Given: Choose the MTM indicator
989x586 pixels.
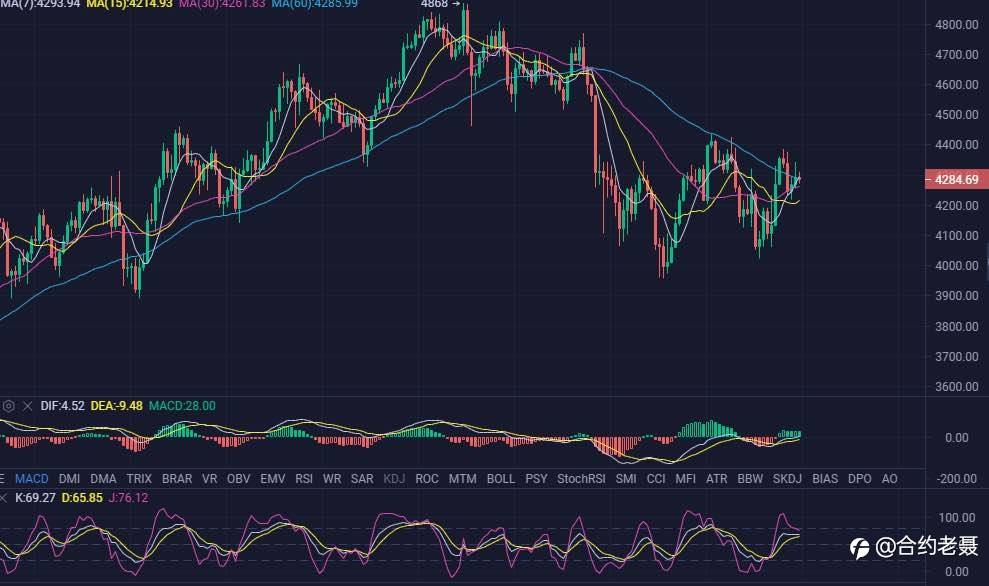Looking at the screenshot, I should pos(462,479).
